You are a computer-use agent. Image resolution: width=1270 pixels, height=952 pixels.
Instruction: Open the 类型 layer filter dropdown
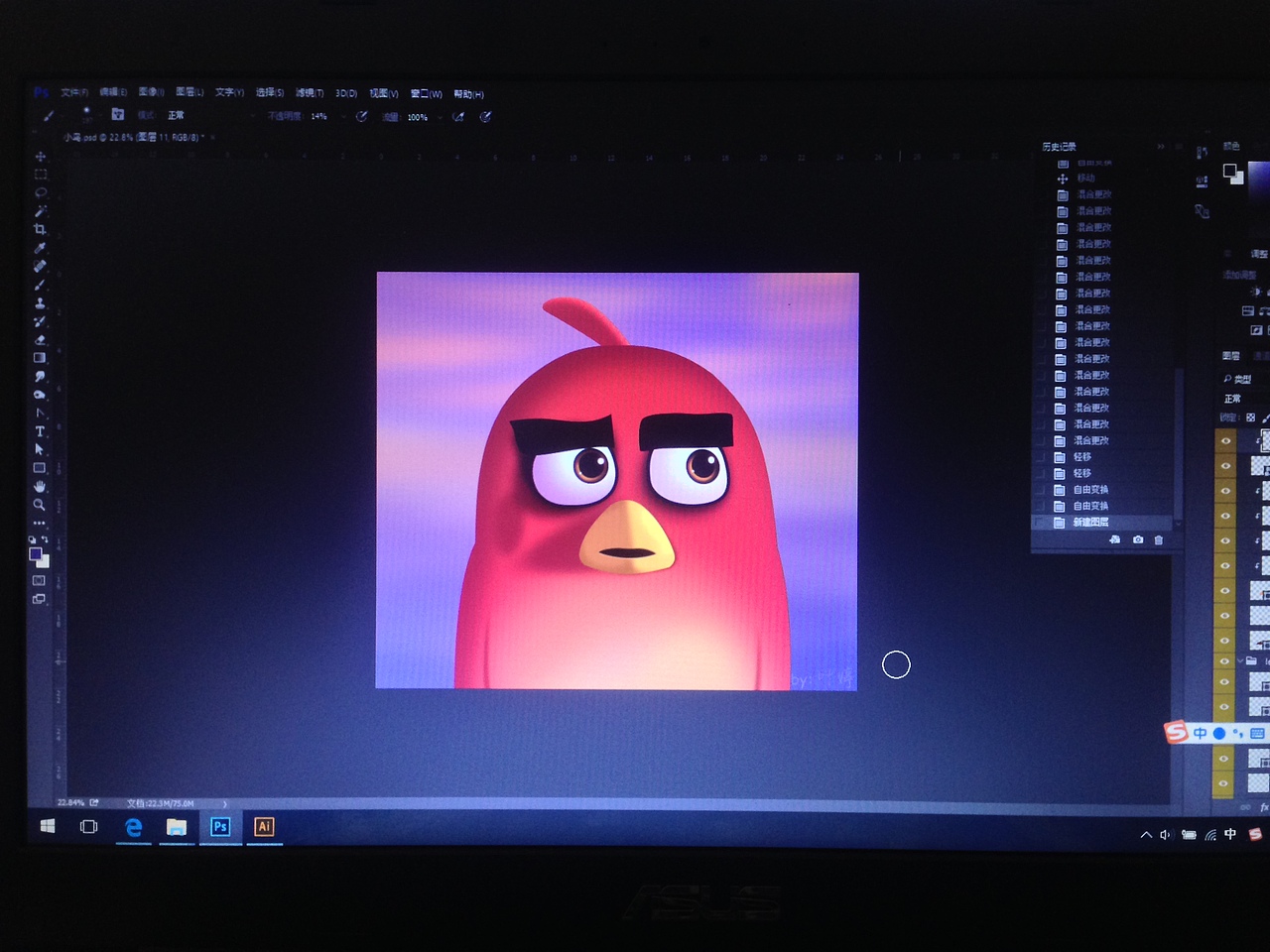1245,379
